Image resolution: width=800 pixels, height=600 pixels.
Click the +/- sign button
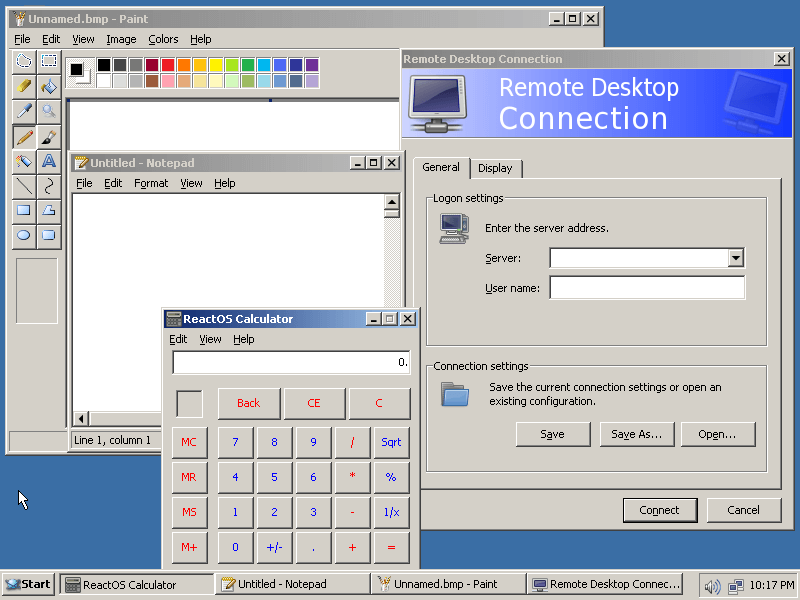(x=274, y=547)
